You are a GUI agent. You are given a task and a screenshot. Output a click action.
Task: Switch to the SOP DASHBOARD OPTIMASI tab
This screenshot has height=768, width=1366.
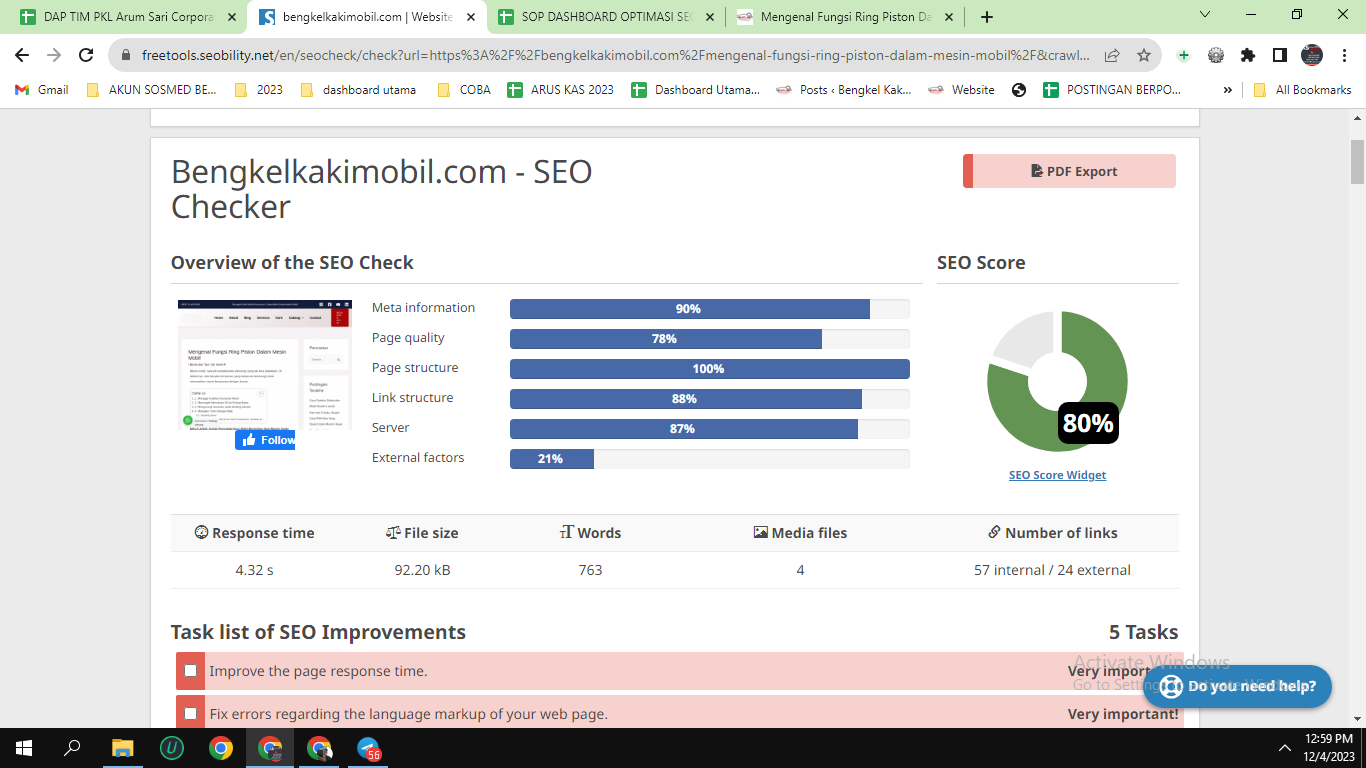click(x=606, y=17)
